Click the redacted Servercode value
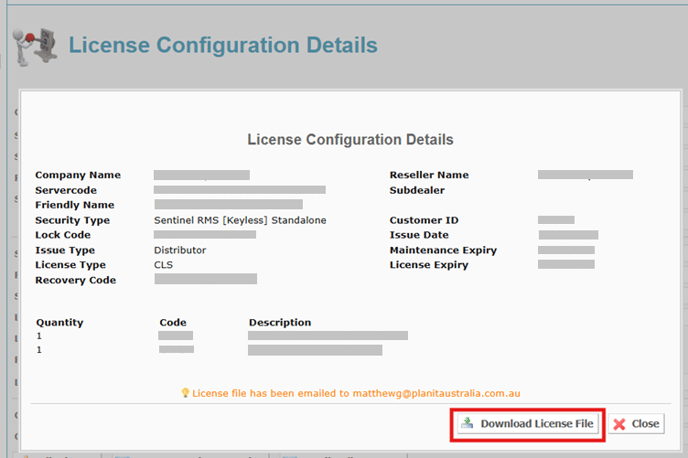 pos(239,189)
